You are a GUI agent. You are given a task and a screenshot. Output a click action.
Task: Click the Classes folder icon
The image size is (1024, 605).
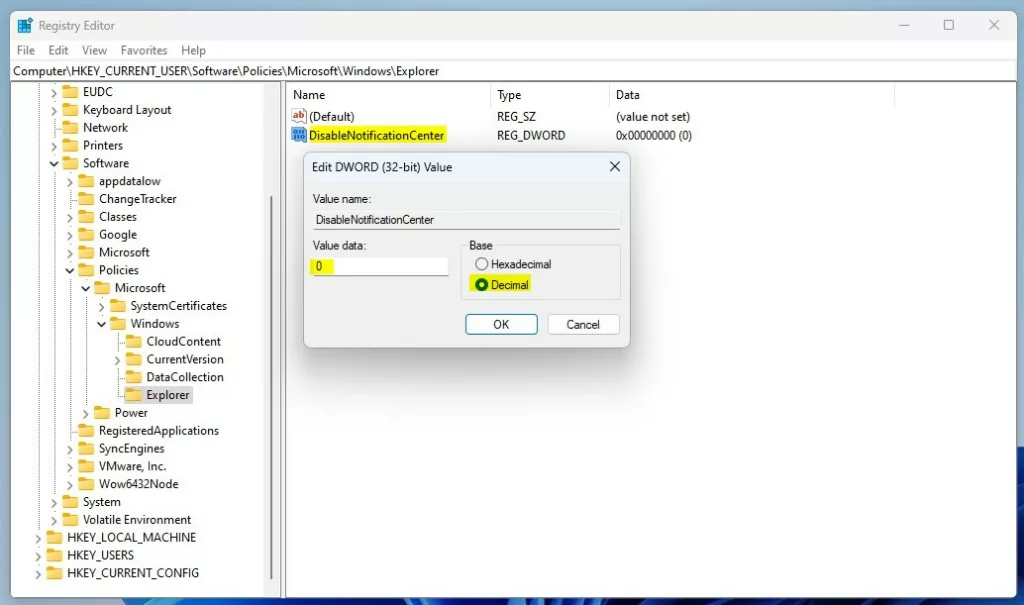(x=86, y=216)
